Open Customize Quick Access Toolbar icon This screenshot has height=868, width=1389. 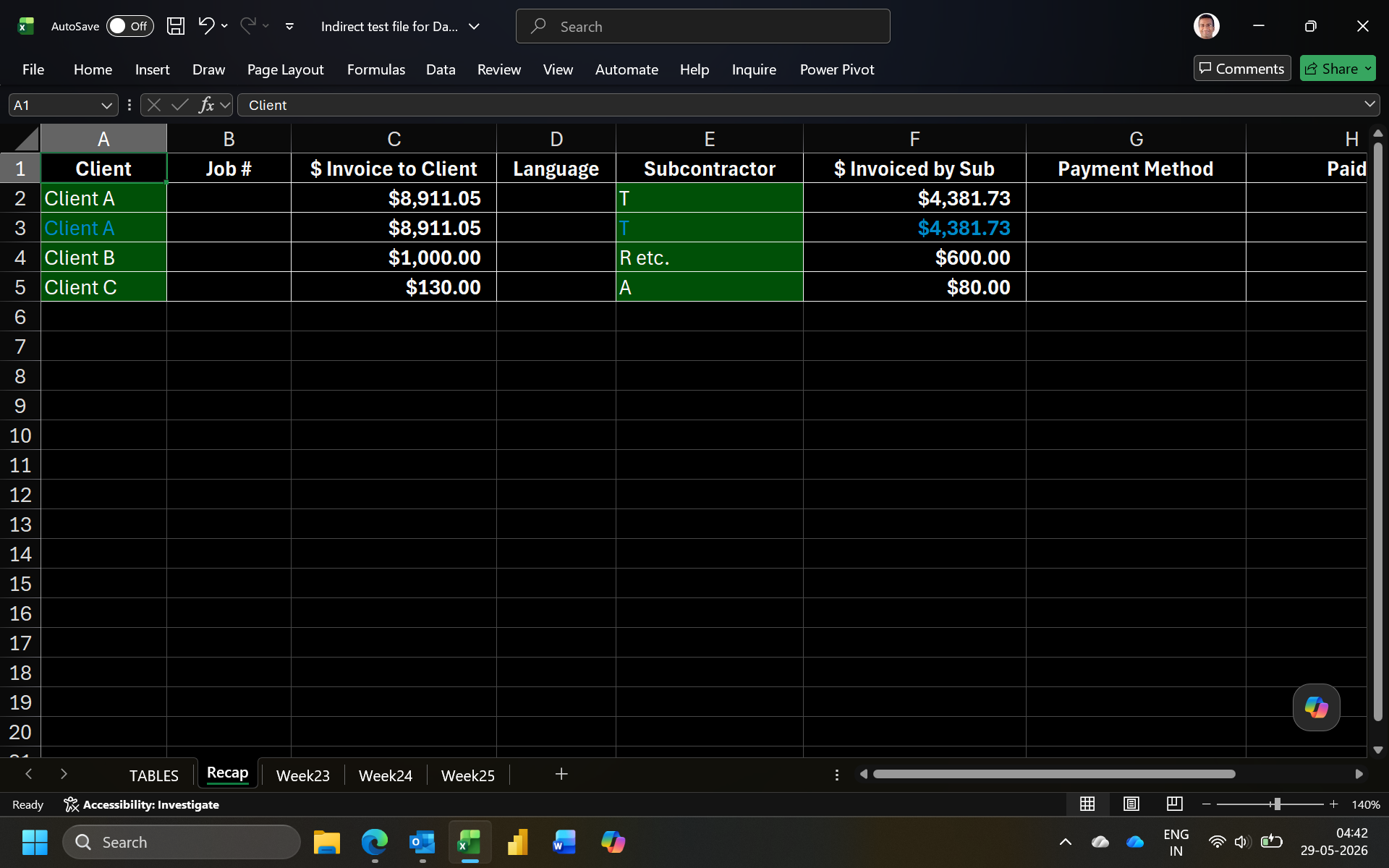point(289,27)
